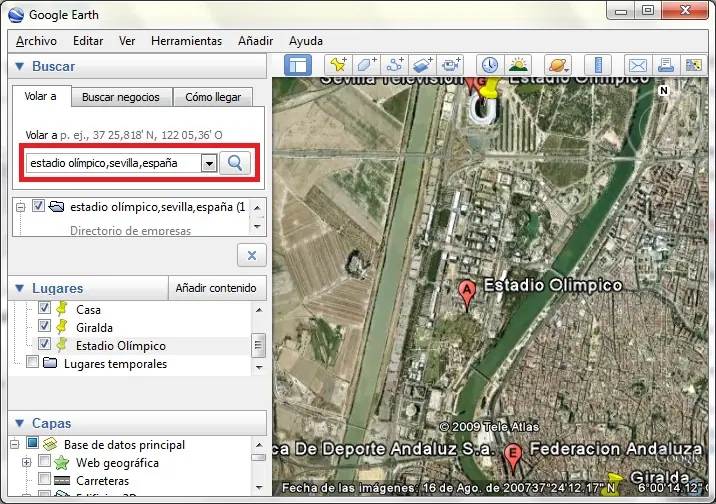Click the Estadio Olímpico map label

[x=553, y=285]
